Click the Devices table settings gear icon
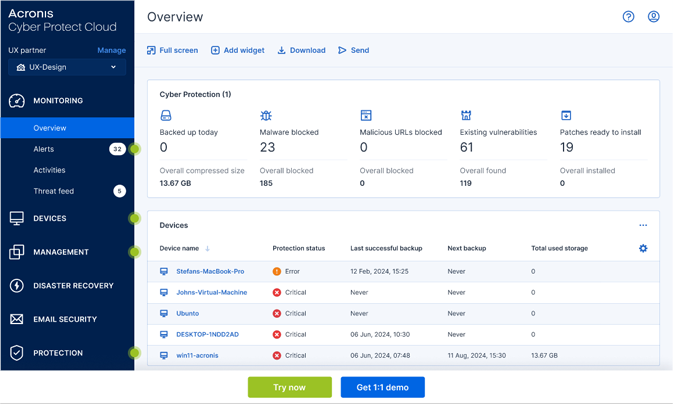The height and width of the screenshot is (404, 673). tap(643, 248)
